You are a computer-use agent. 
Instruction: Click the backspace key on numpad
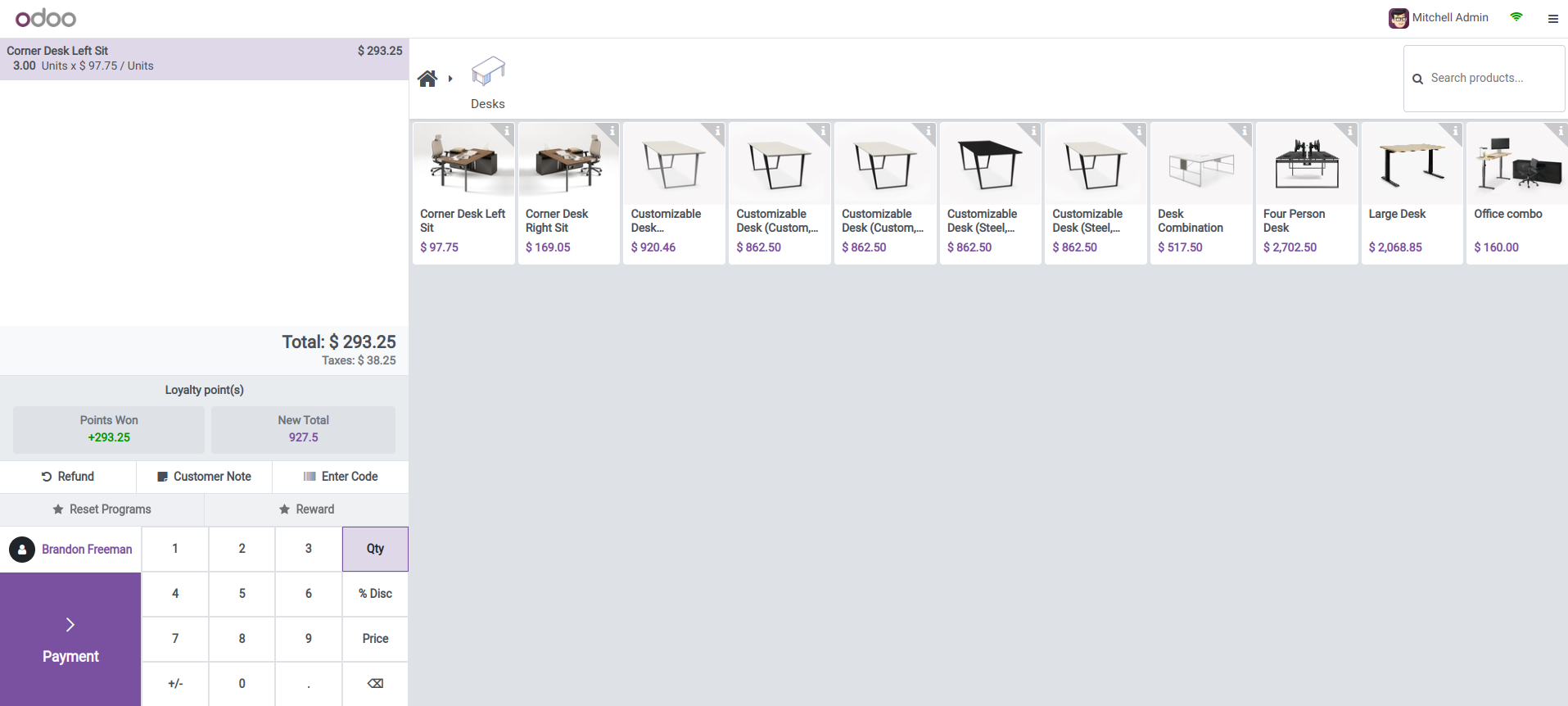point(375,684)
